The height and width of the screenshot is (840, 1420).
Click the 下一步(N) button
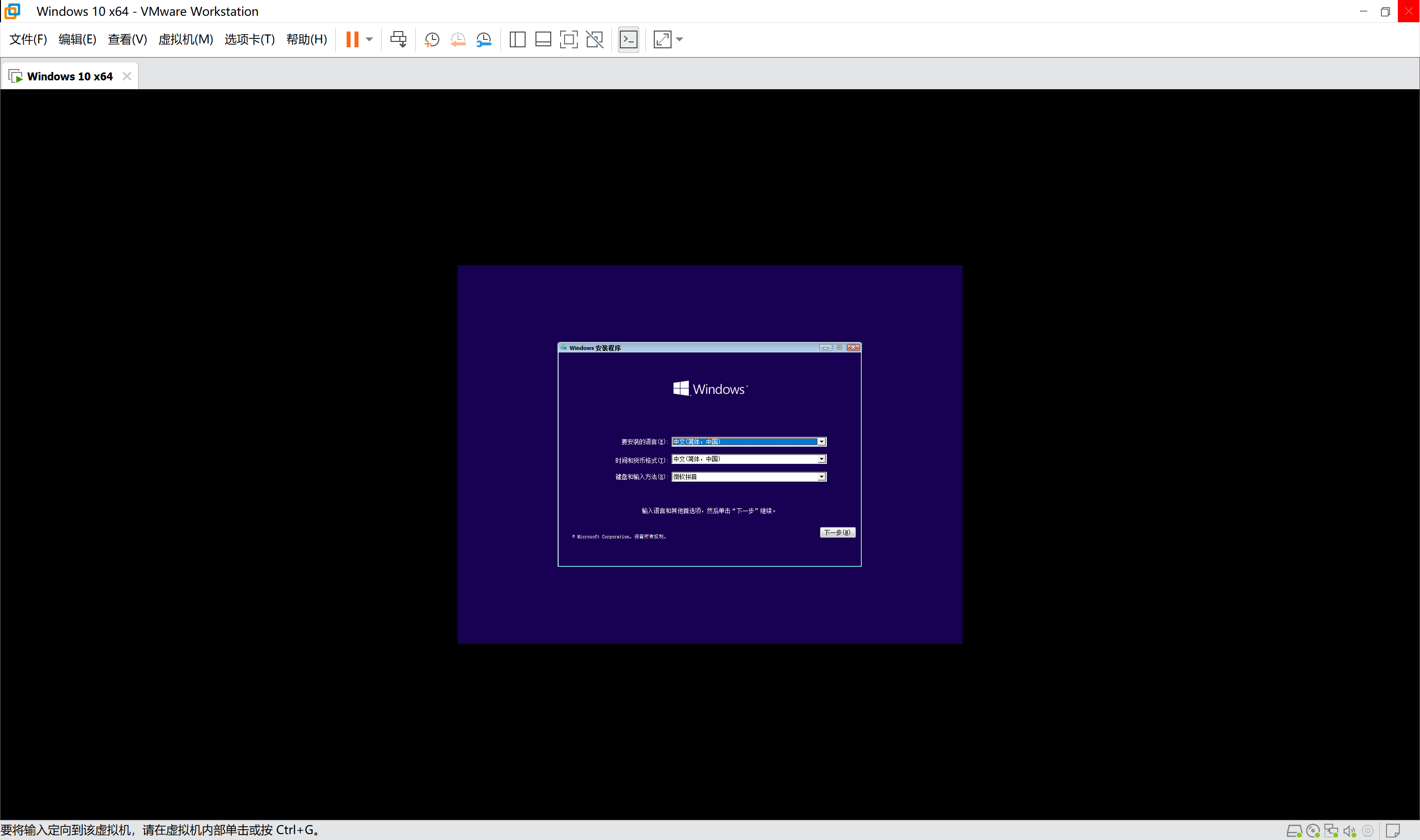pos(837,532)
